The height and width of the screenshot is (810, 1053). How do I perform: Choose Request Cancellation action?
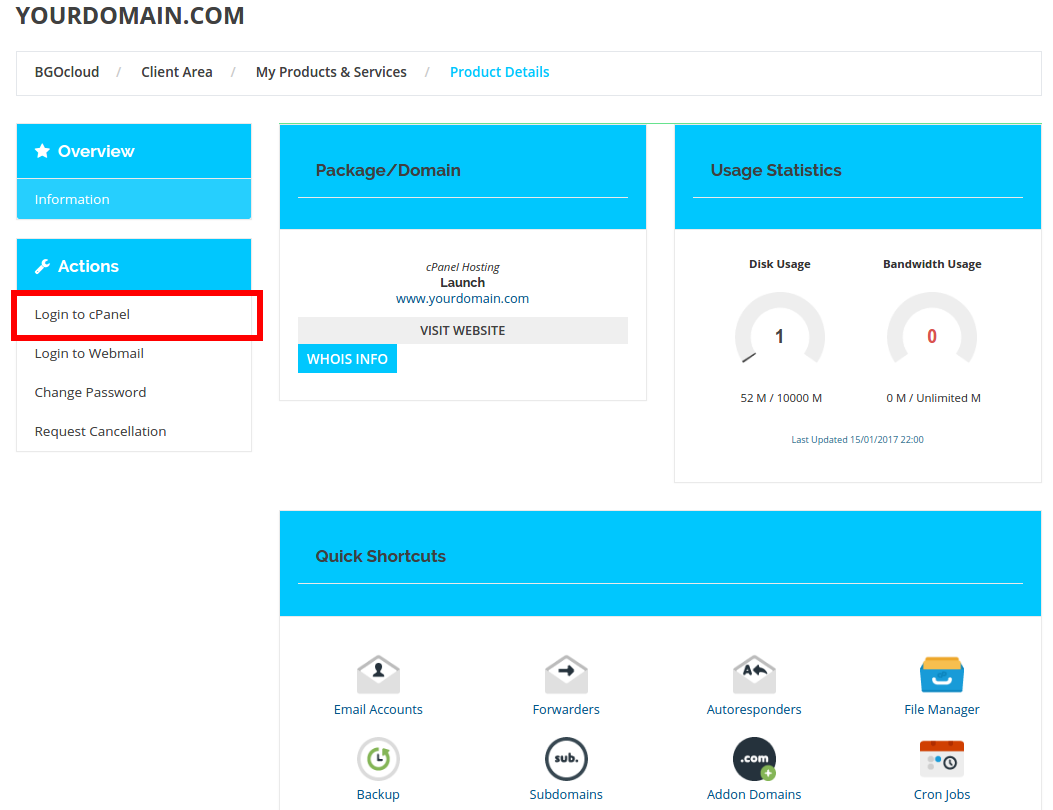(134, 431)
